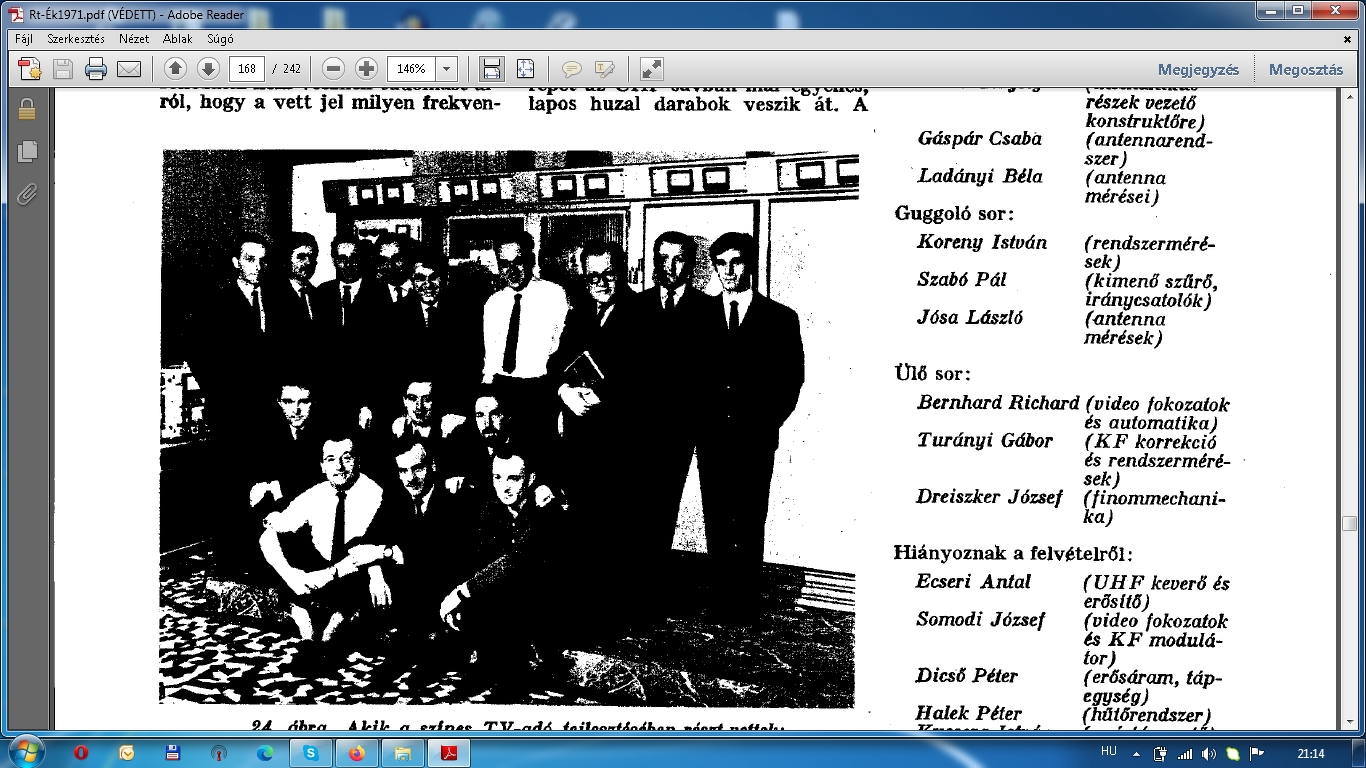Click the page number field showing 168
Viewport: 1366px width, 768px height.
tap(246, 69)
